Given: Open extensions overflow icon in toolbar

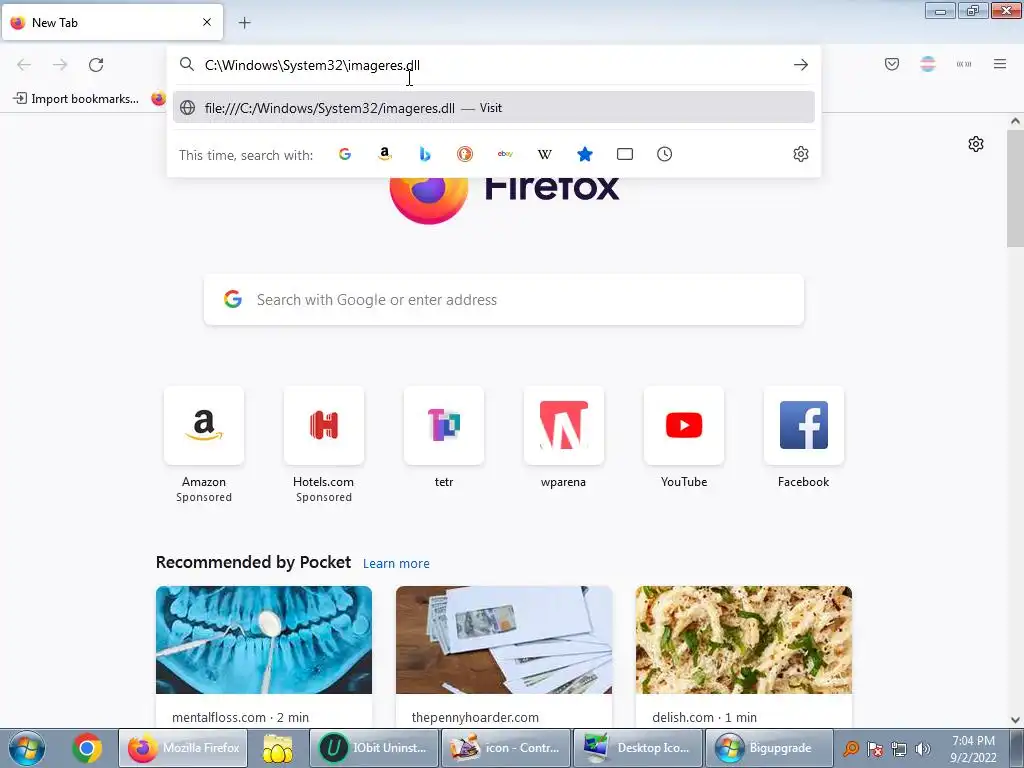Looking at the screenshot, I should point(964,64).
